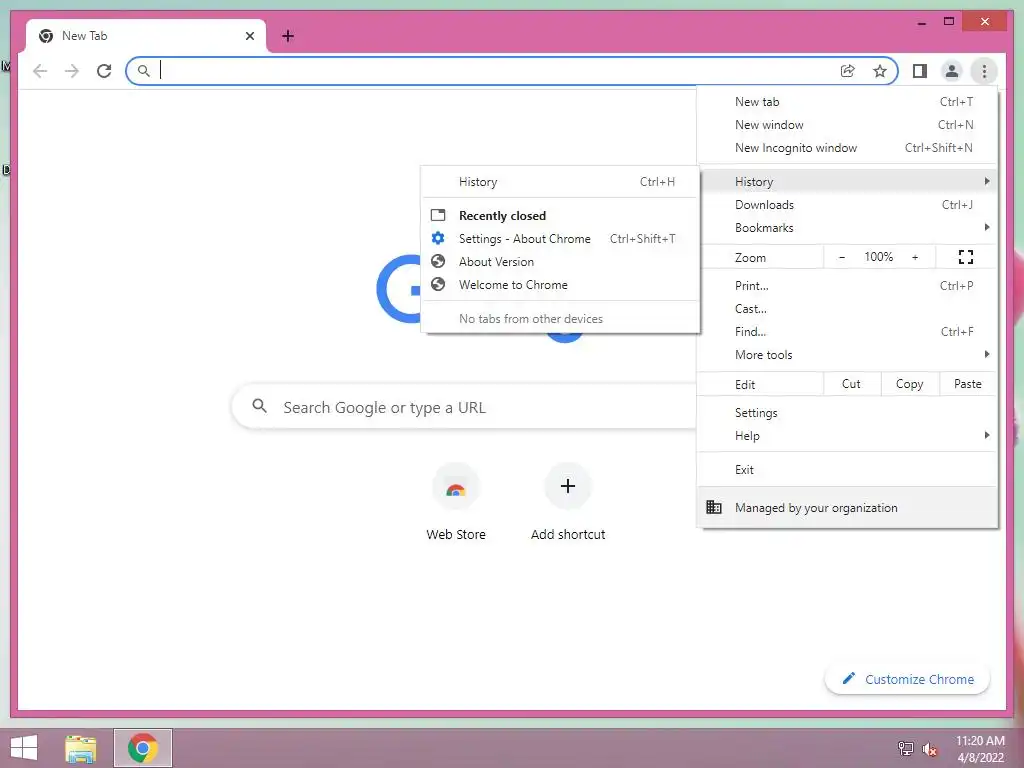Open the History entry in the submenu
Screen dimensions: 1024x768
(560, 182)
